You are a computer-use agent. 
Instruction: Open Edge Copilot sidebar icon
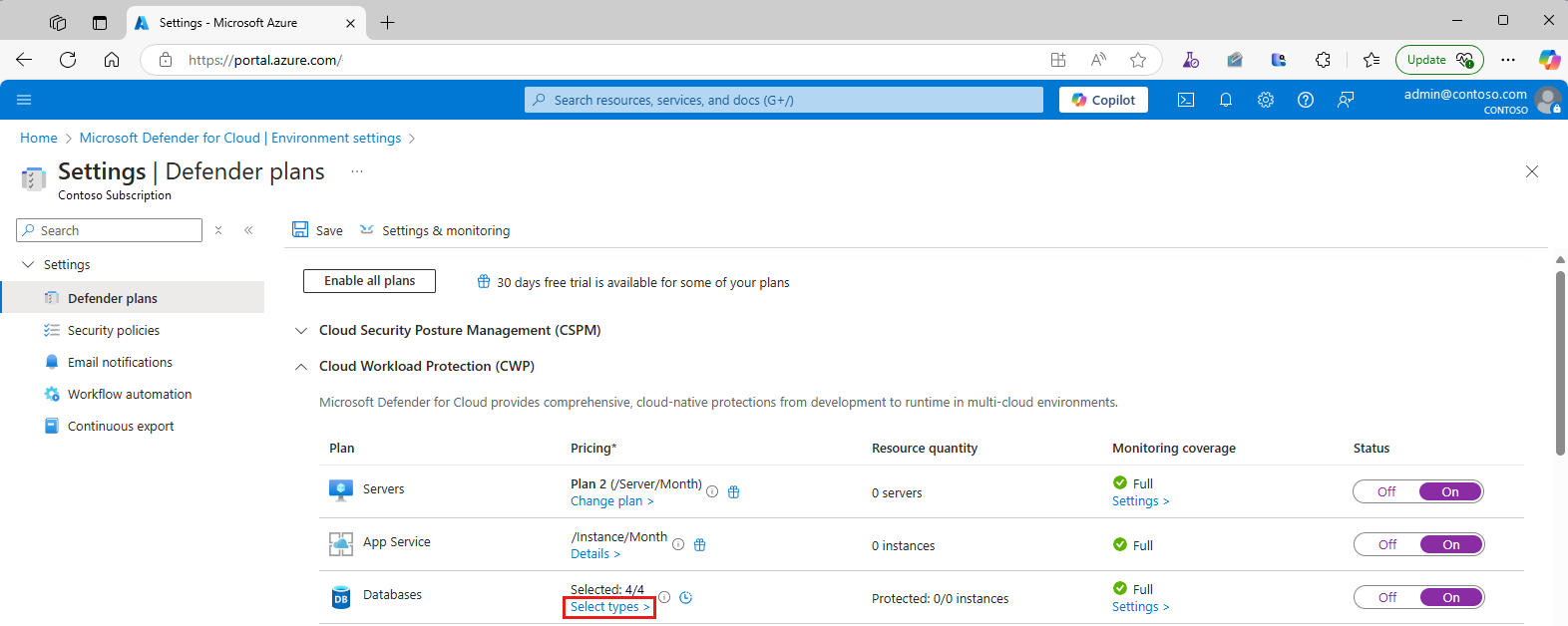[1548, 60]
